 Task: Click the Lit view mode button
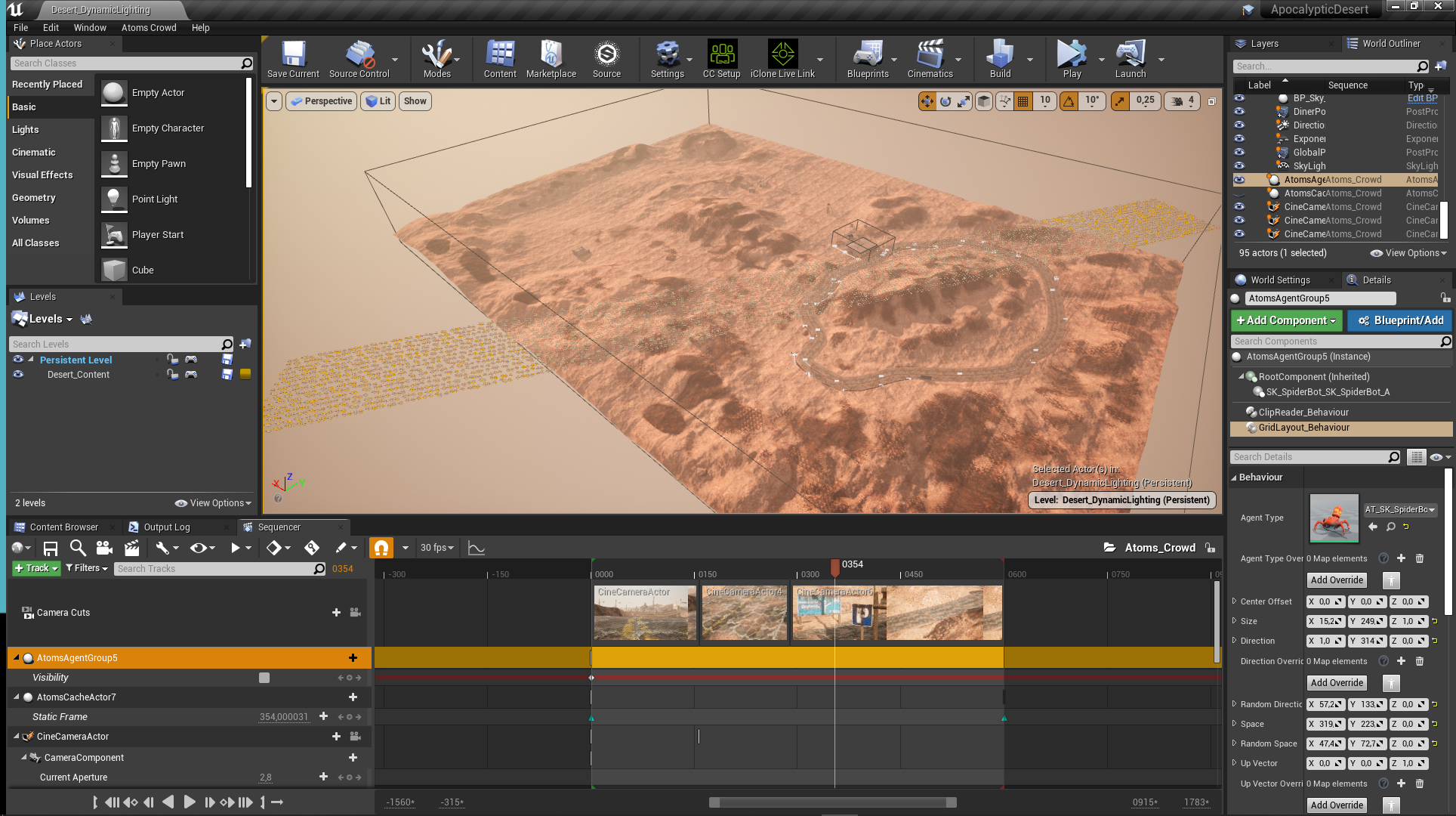tap(378, 101)
